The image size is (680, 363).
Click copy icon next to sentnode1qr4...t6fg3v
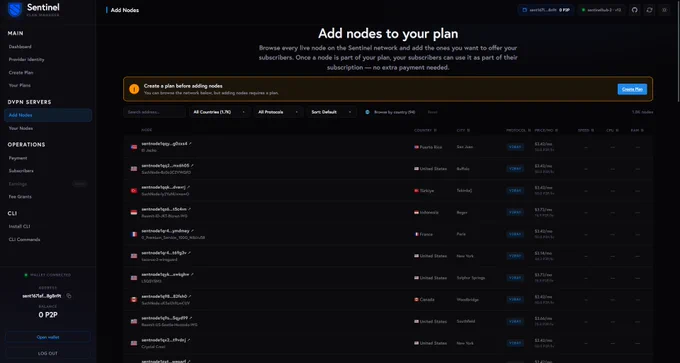tap(190, 252)
